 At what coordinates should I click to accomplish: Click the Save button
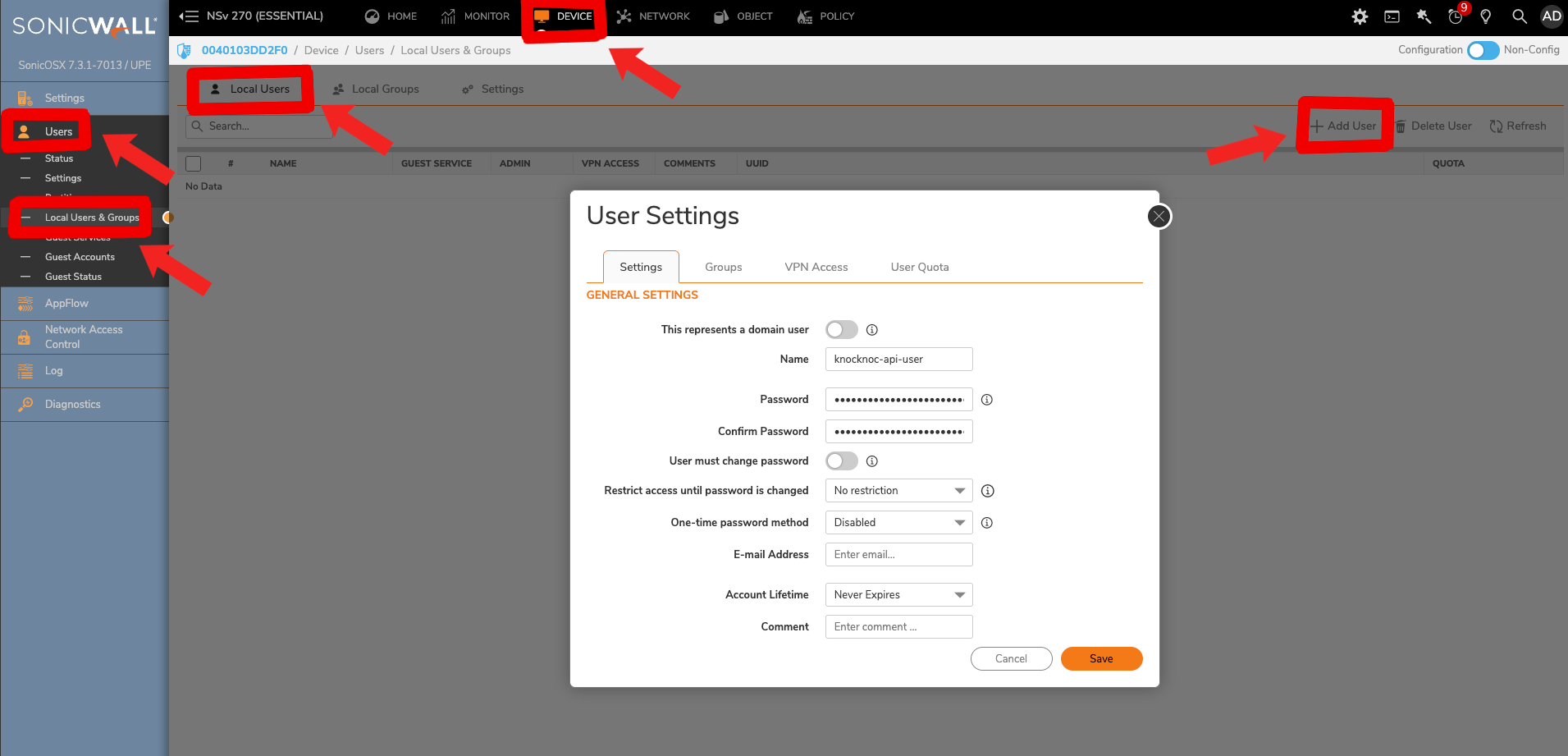(1101, 658)
